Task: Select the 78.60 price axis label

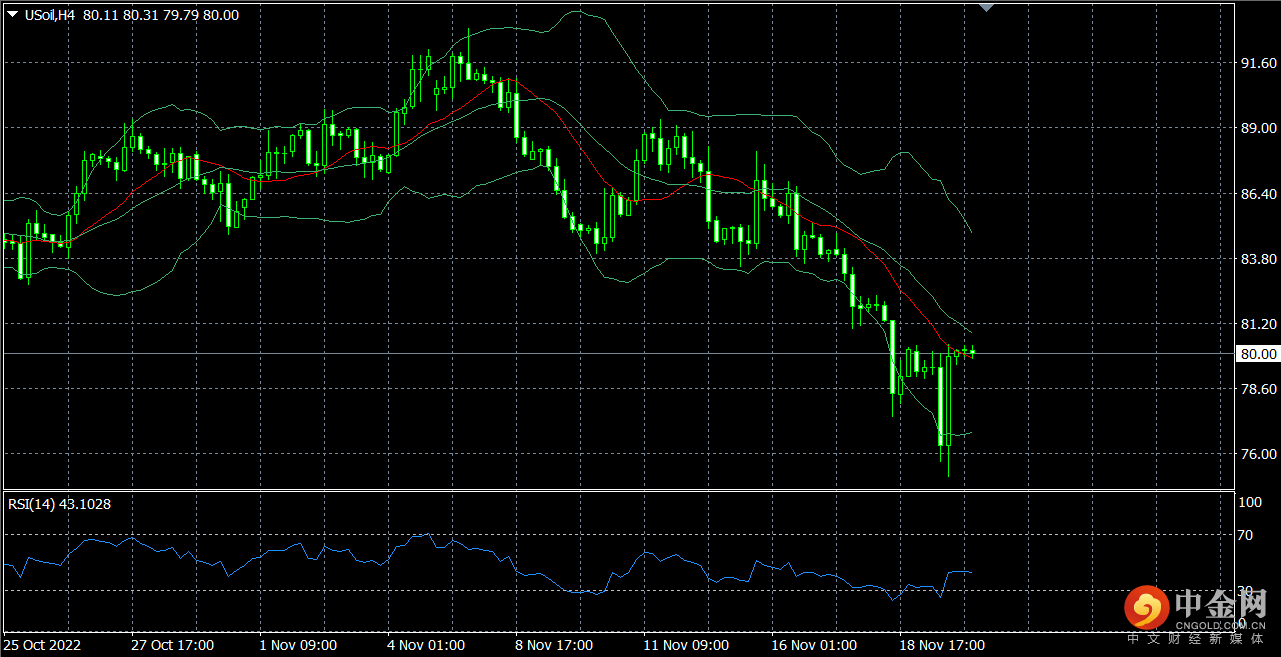Action: coord(1258,389)
